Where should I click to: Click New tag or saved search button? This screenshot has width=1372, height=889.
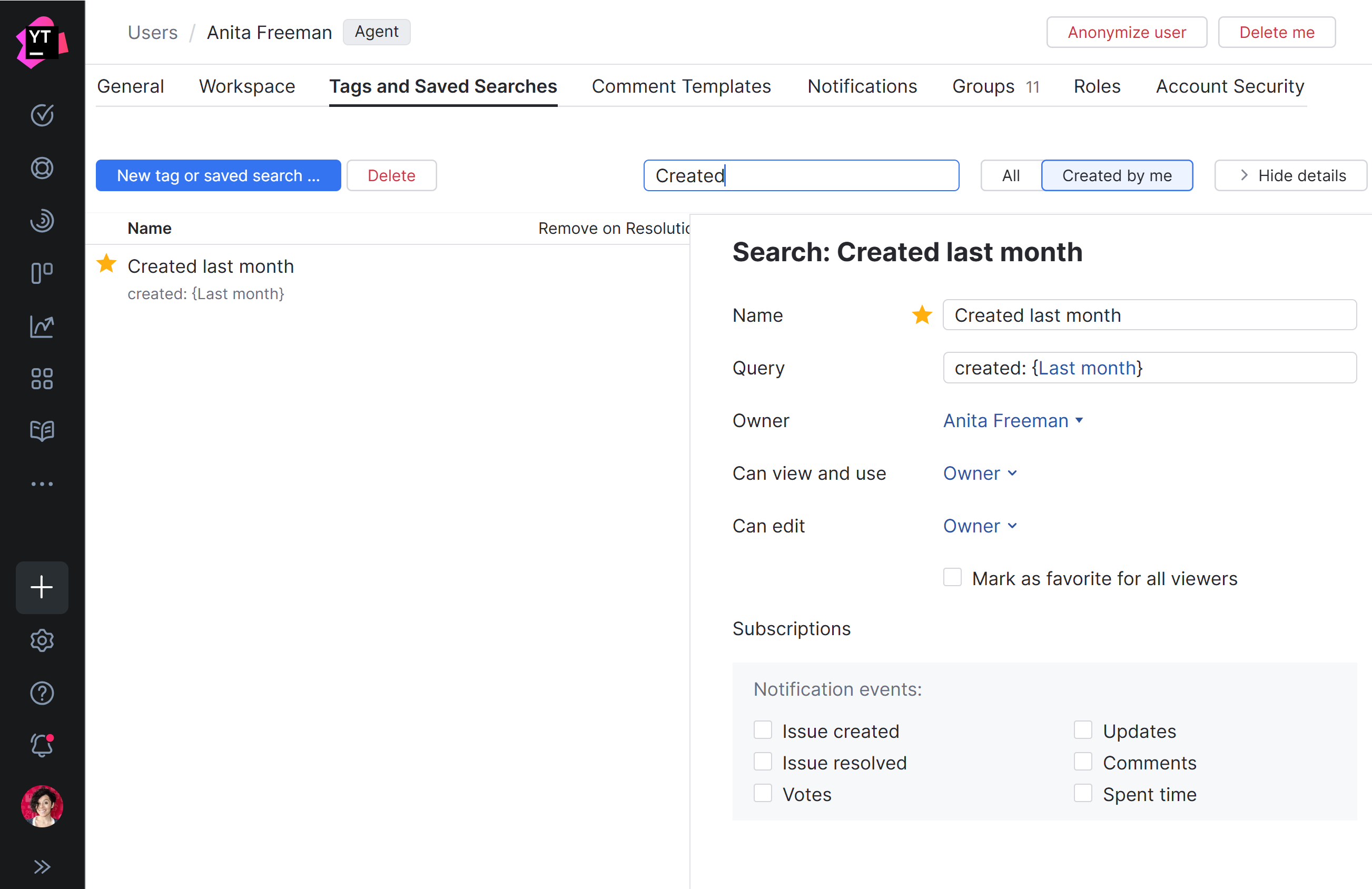(x=218, y=175)
